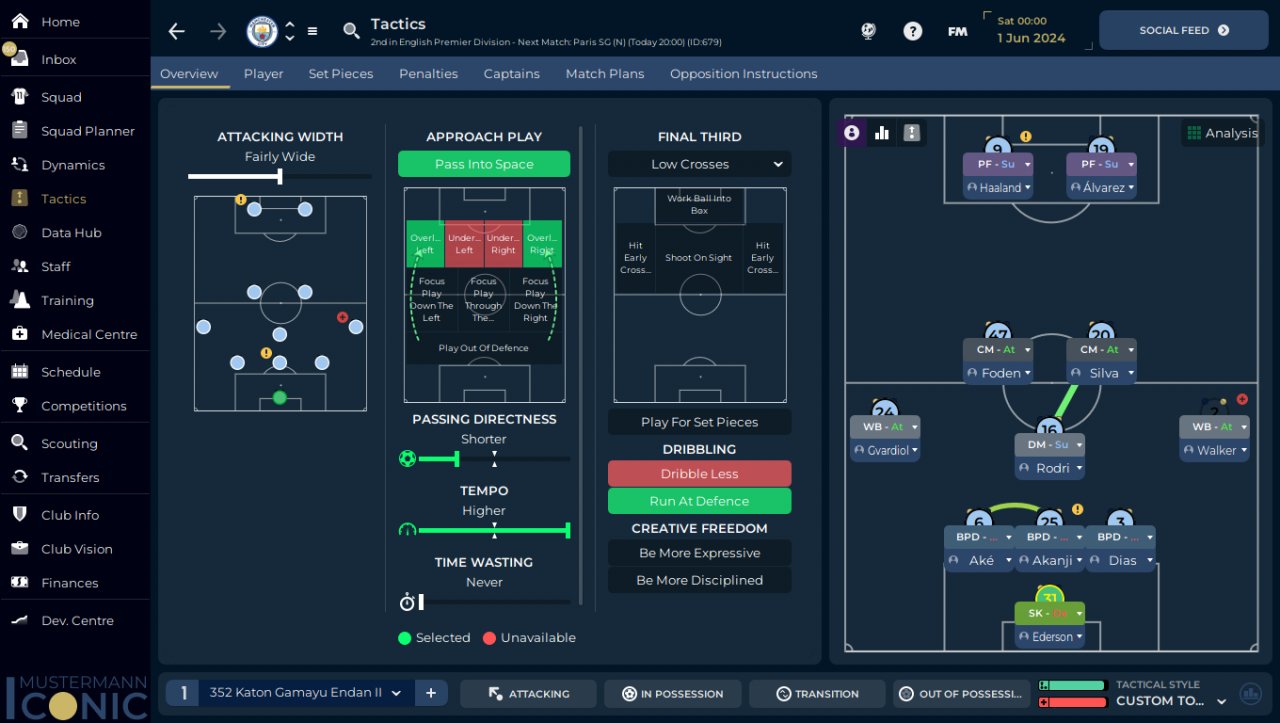Toggle the Overlap Right instruction
Viewport: 1280px width, 723px height.
542,244
